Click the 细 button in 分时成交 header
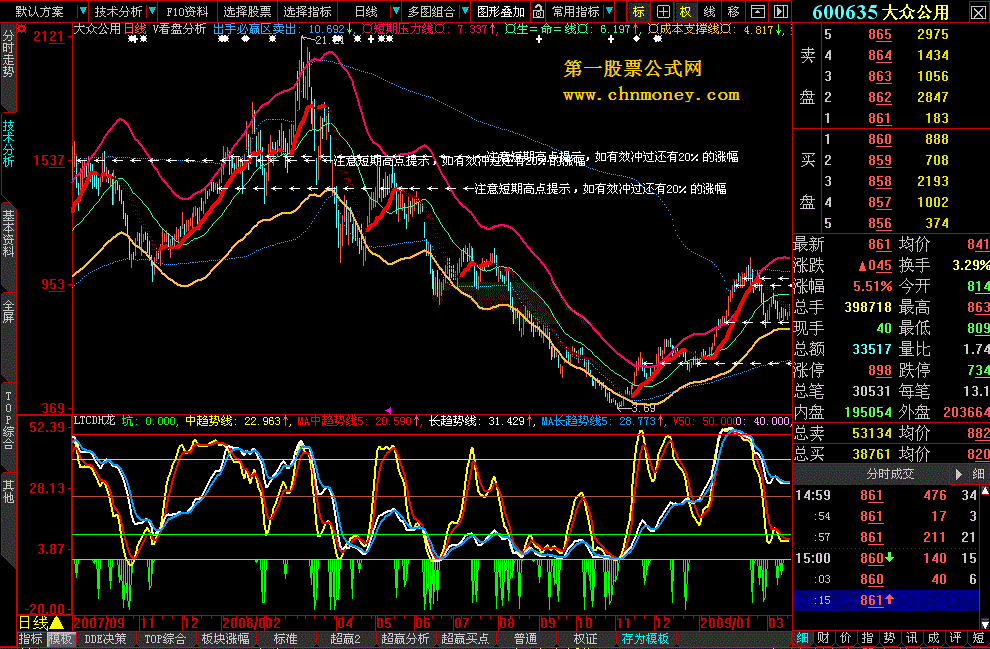Image resolution: width=990 pixels, height=649 pixels. [978, 474]
